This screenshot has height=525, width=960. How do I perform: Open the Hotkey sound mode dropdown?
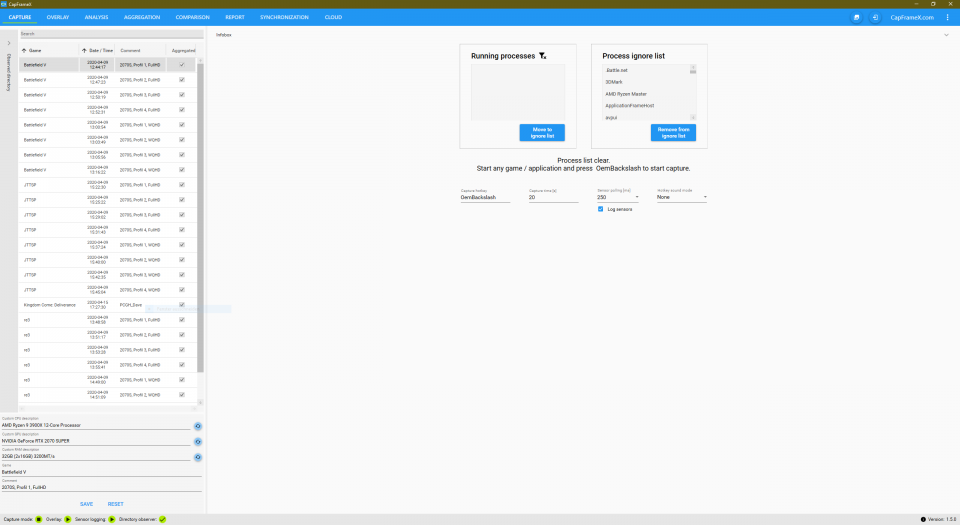coord(681,197)
